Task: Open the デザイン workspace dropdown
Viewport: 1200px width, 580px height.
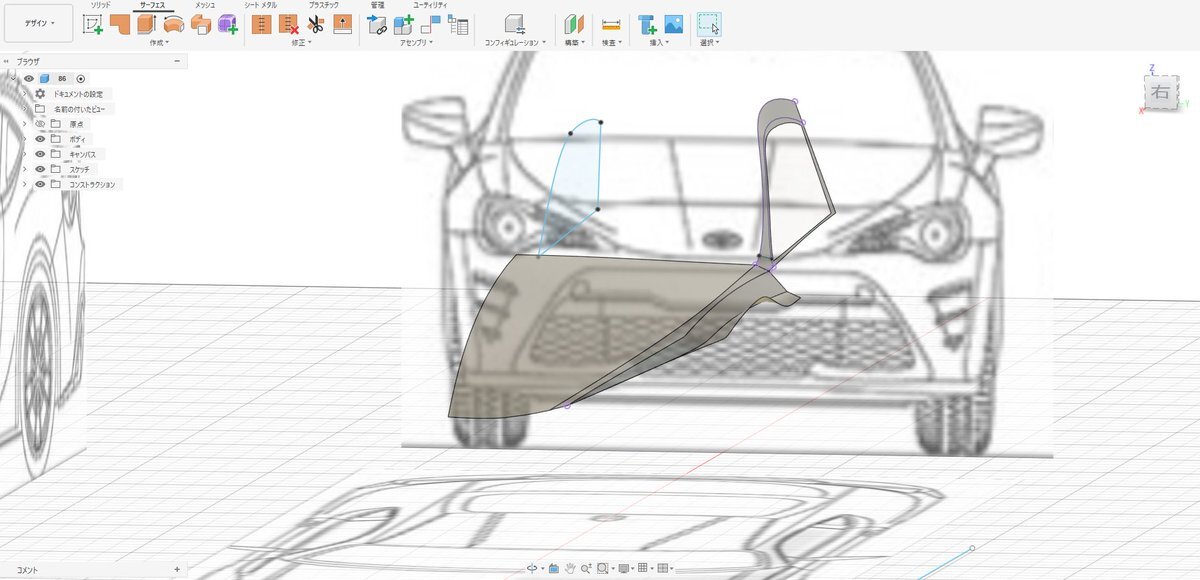Action: [38, 22]
